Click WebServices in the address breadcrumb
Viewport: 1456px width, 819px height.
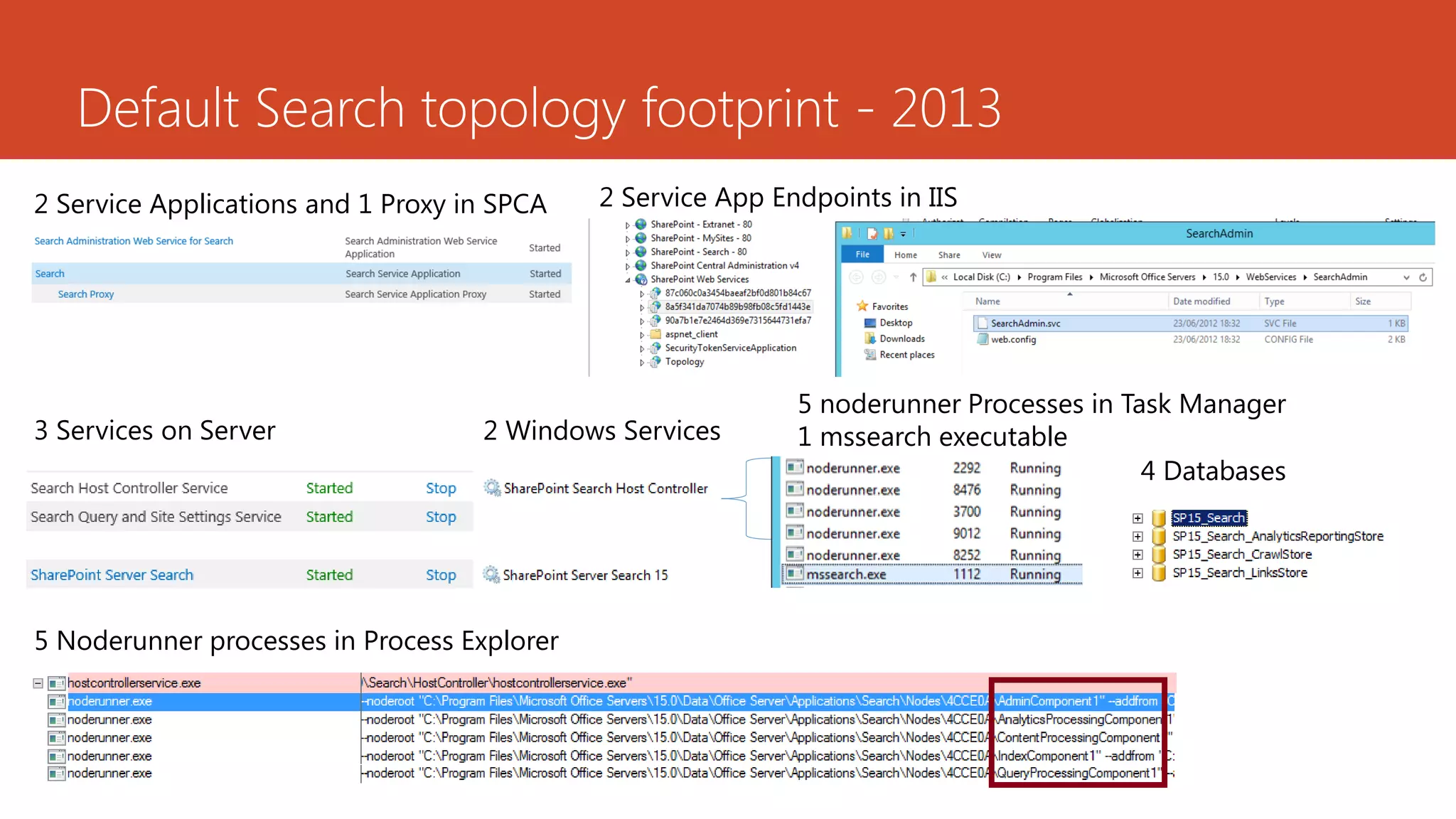point(1271,277)
